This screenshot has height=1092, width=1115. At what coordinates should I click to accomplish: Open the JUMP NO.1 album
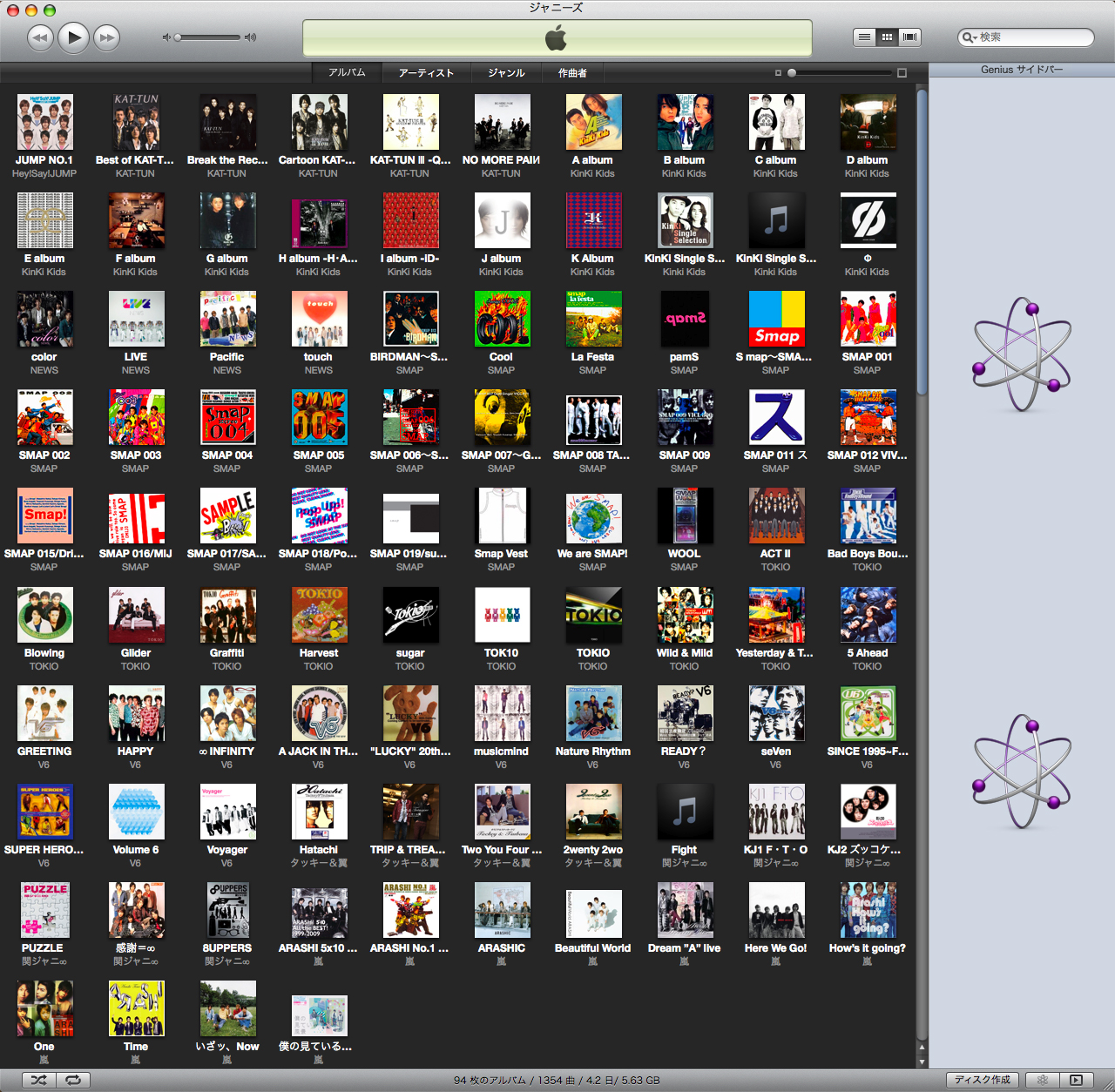click(44, 122)
